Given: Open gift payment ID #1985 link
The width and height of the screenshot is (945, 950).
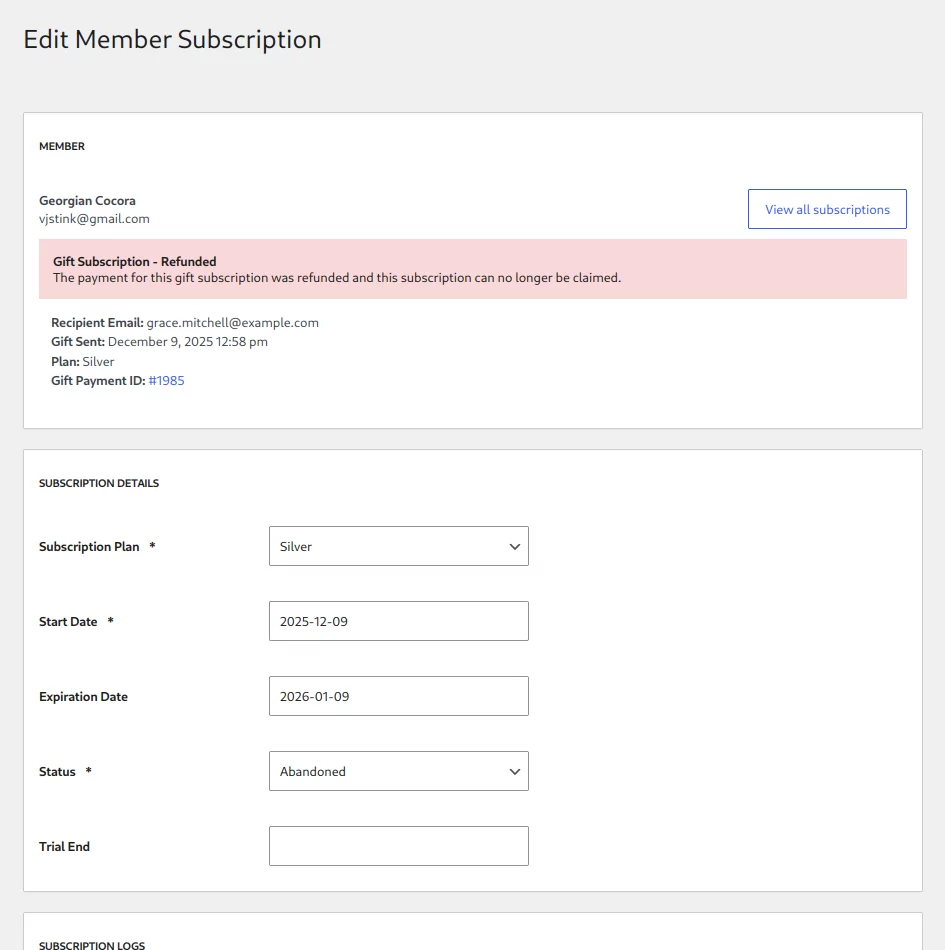Looking at the screenshot, I should (166, 381).
